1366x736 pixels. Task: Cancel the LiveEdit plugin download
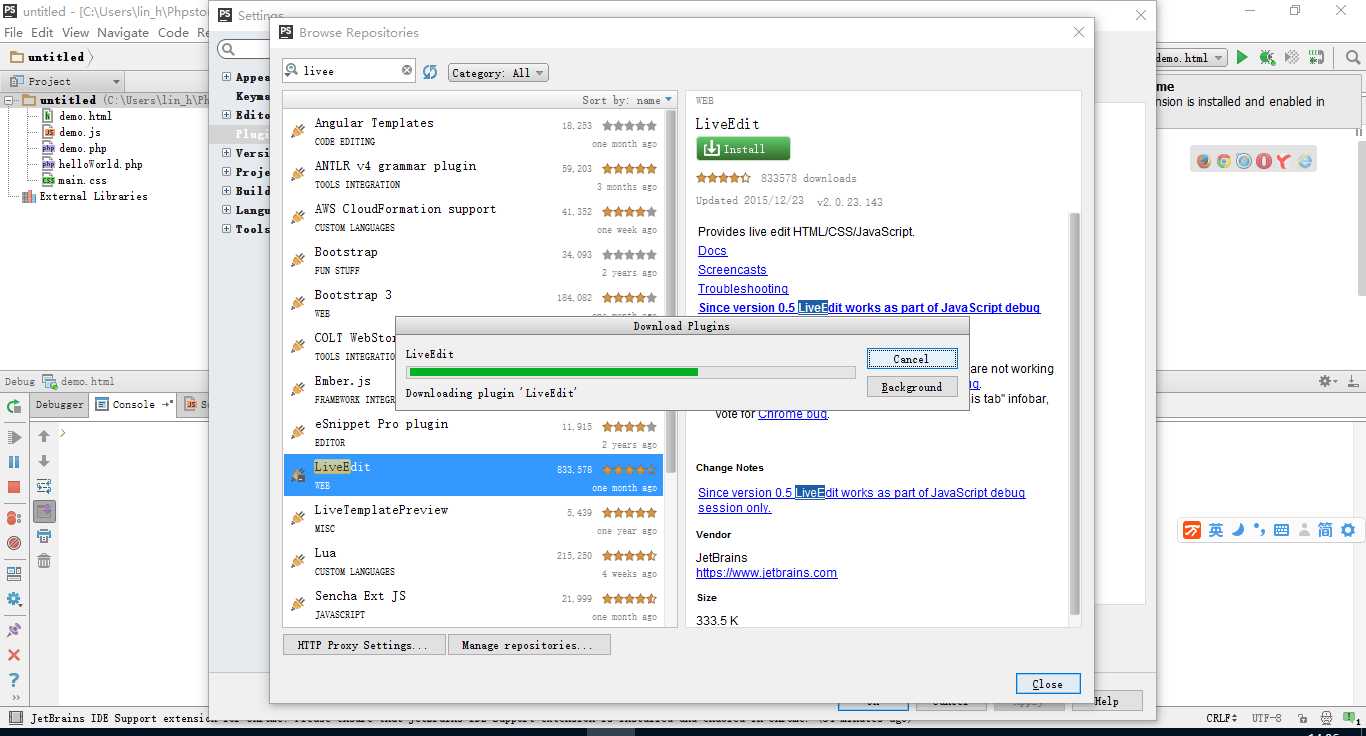coord(912,359)
